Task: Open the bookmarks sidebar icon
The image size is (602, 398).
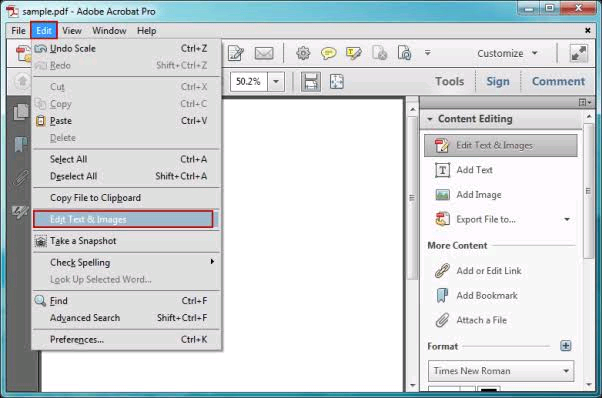Action: click(x=21, y=144)
